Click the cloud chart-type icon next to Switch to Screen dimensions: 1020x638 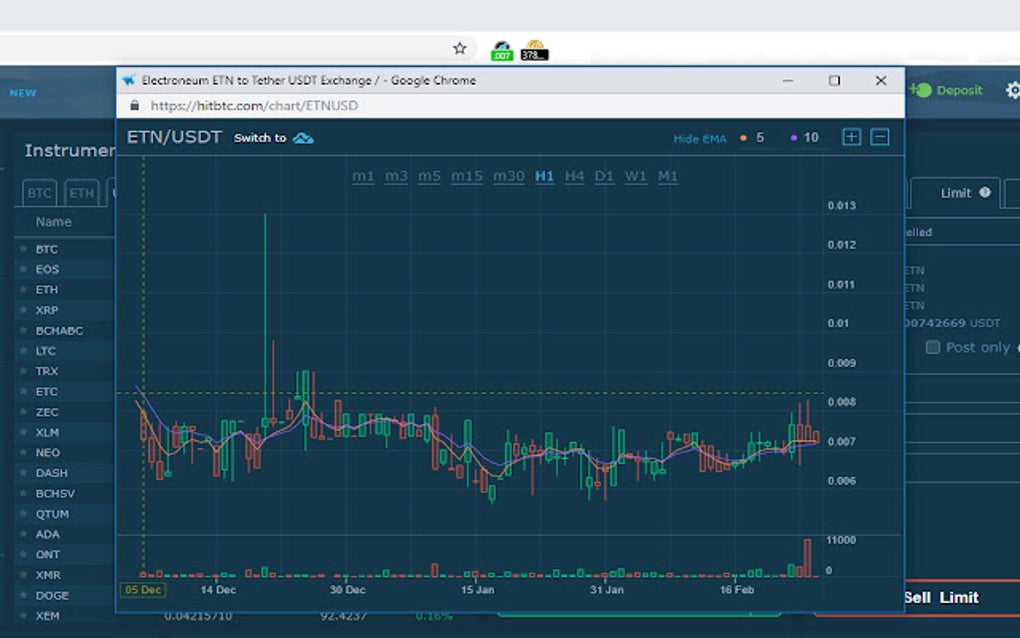[x=303, y=139]
